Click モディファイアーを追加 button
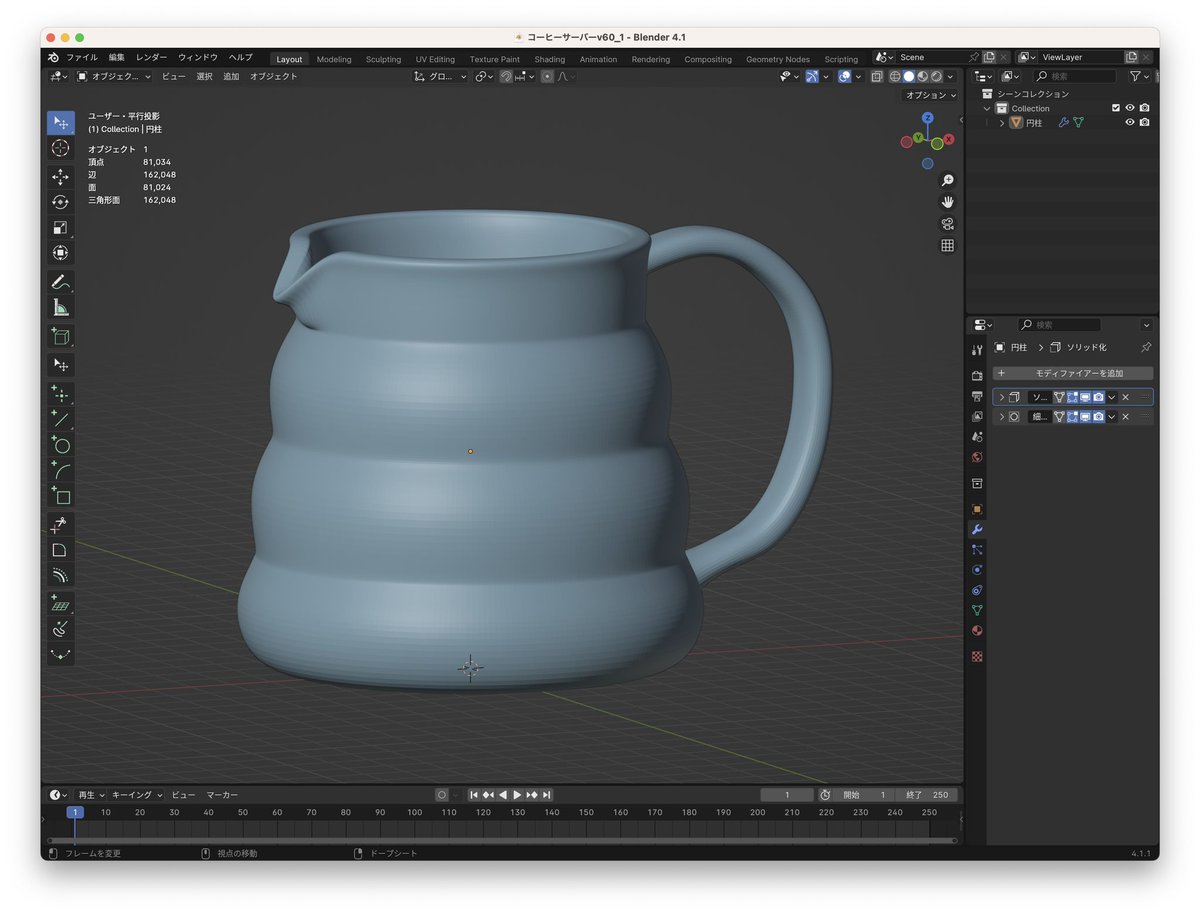The width and height of the screenshot is (1200, 914). [1073, 373]
